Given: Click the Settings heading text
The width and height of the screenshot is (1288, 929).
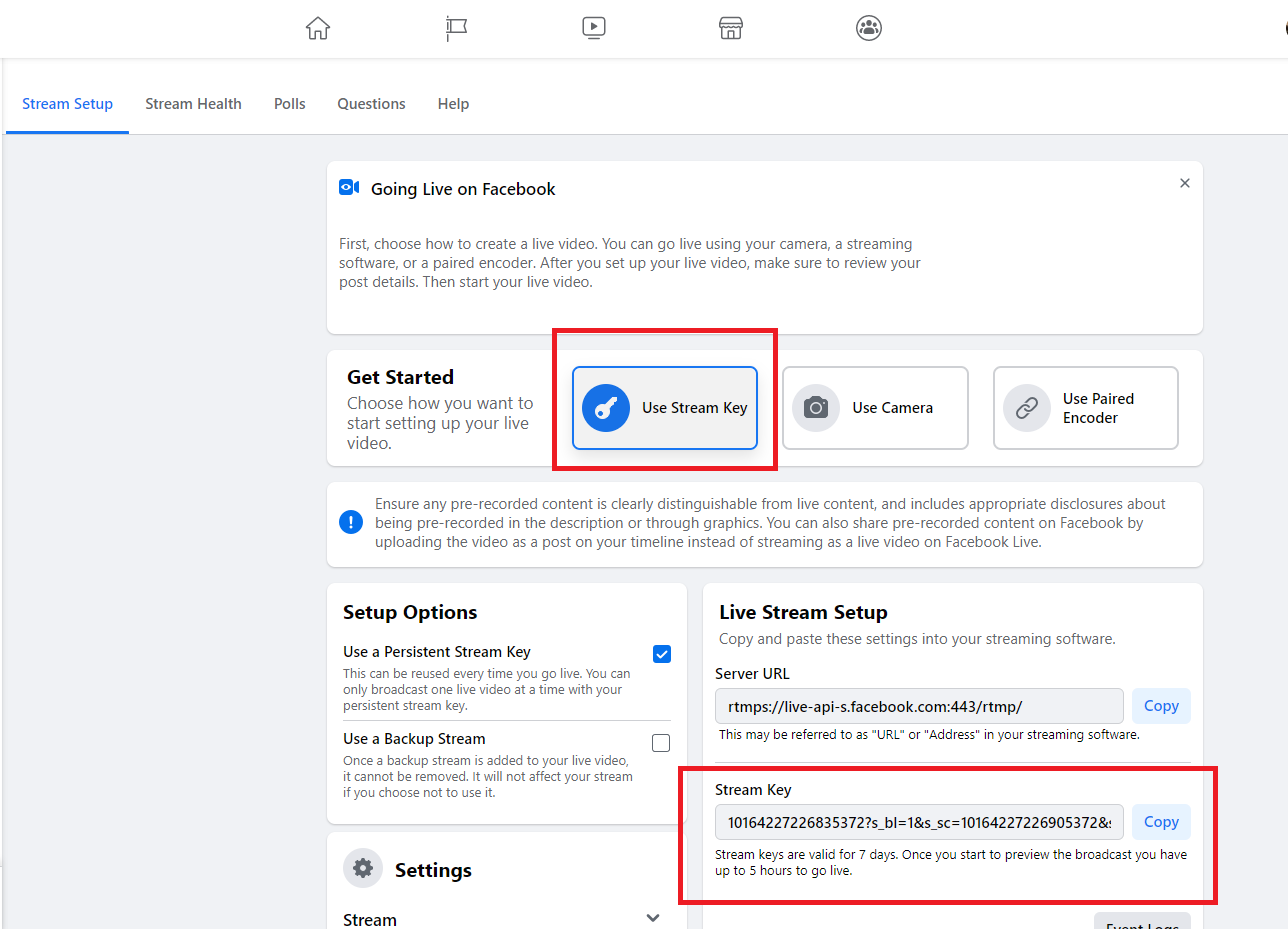Looking at the screenshot, I should (x=433, y=870).
